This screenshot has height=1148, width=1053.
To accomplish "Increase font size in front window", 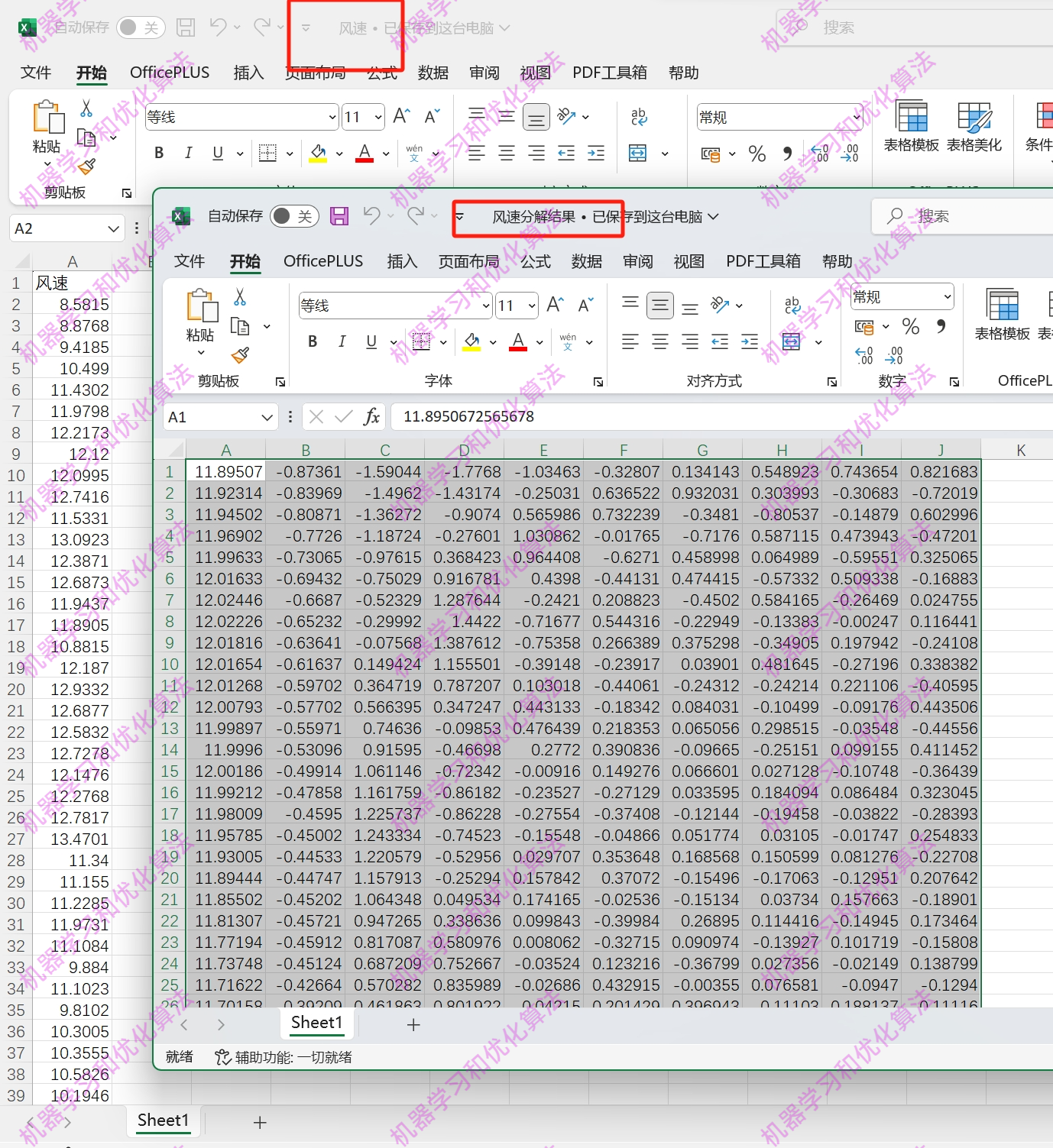I will click(x=556, y=306).
